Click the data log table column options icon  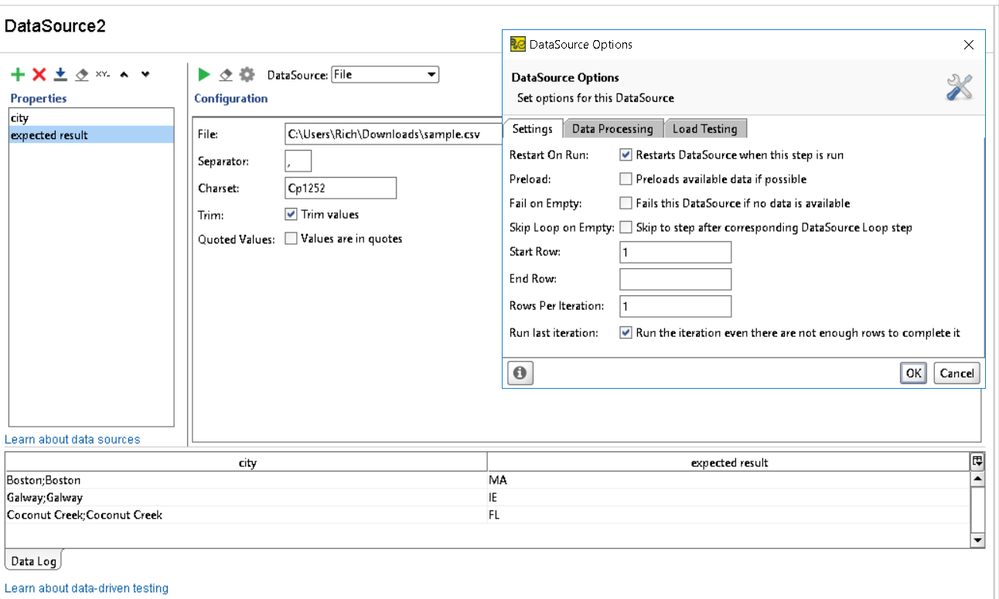pyautogui.click(x=977, y=462)
